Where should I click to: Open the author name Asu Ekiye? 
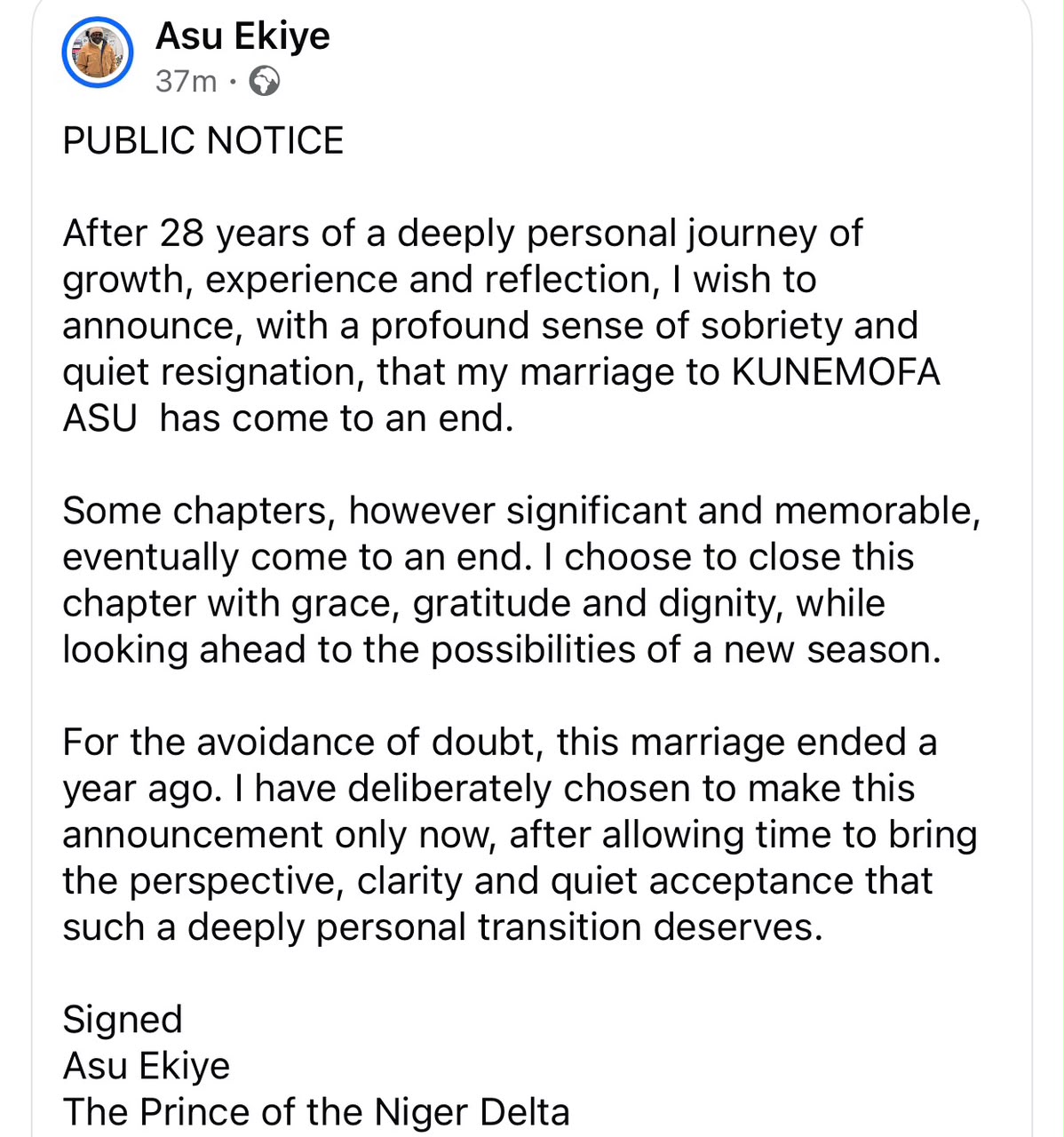pyautogui.click(x=242, y=36)
